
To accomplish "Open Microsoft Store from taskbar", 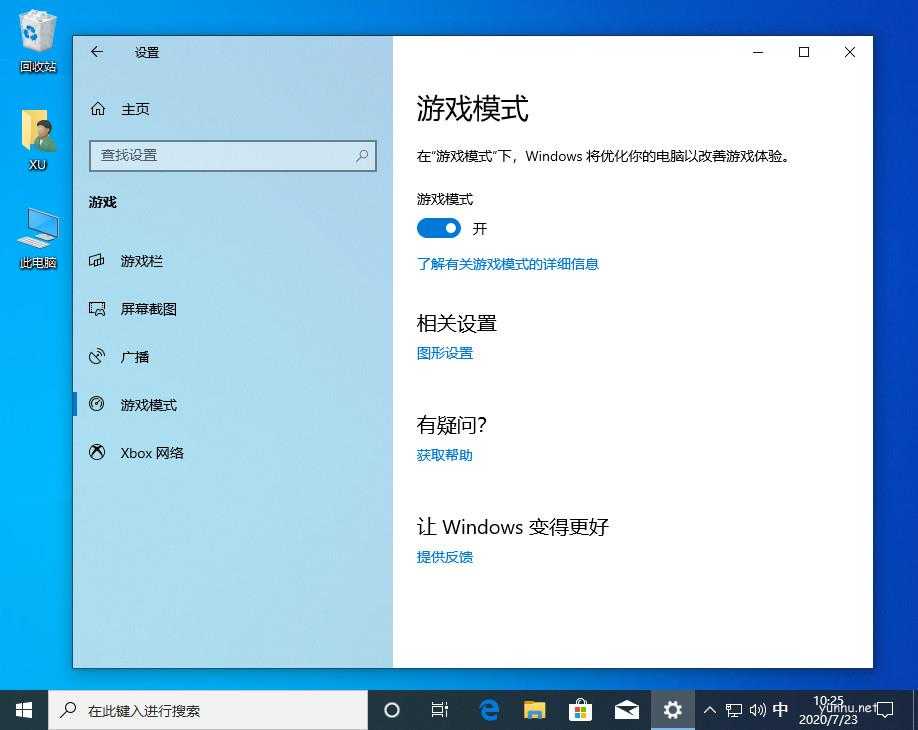I will (x=580, y=709).
